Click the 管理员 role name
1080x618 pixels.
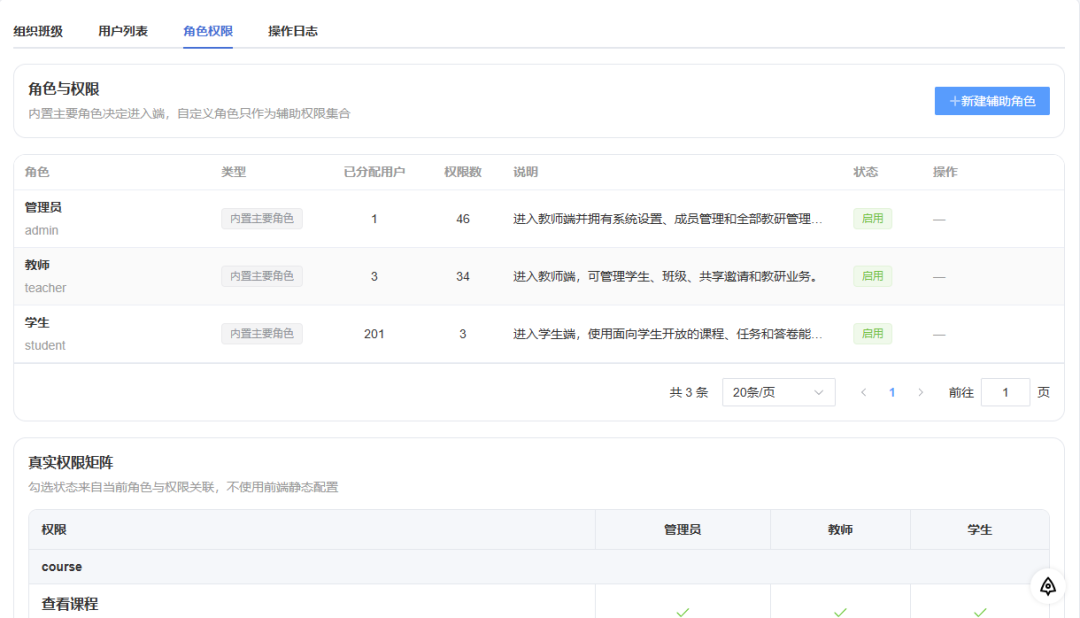[x=43, y=207]
